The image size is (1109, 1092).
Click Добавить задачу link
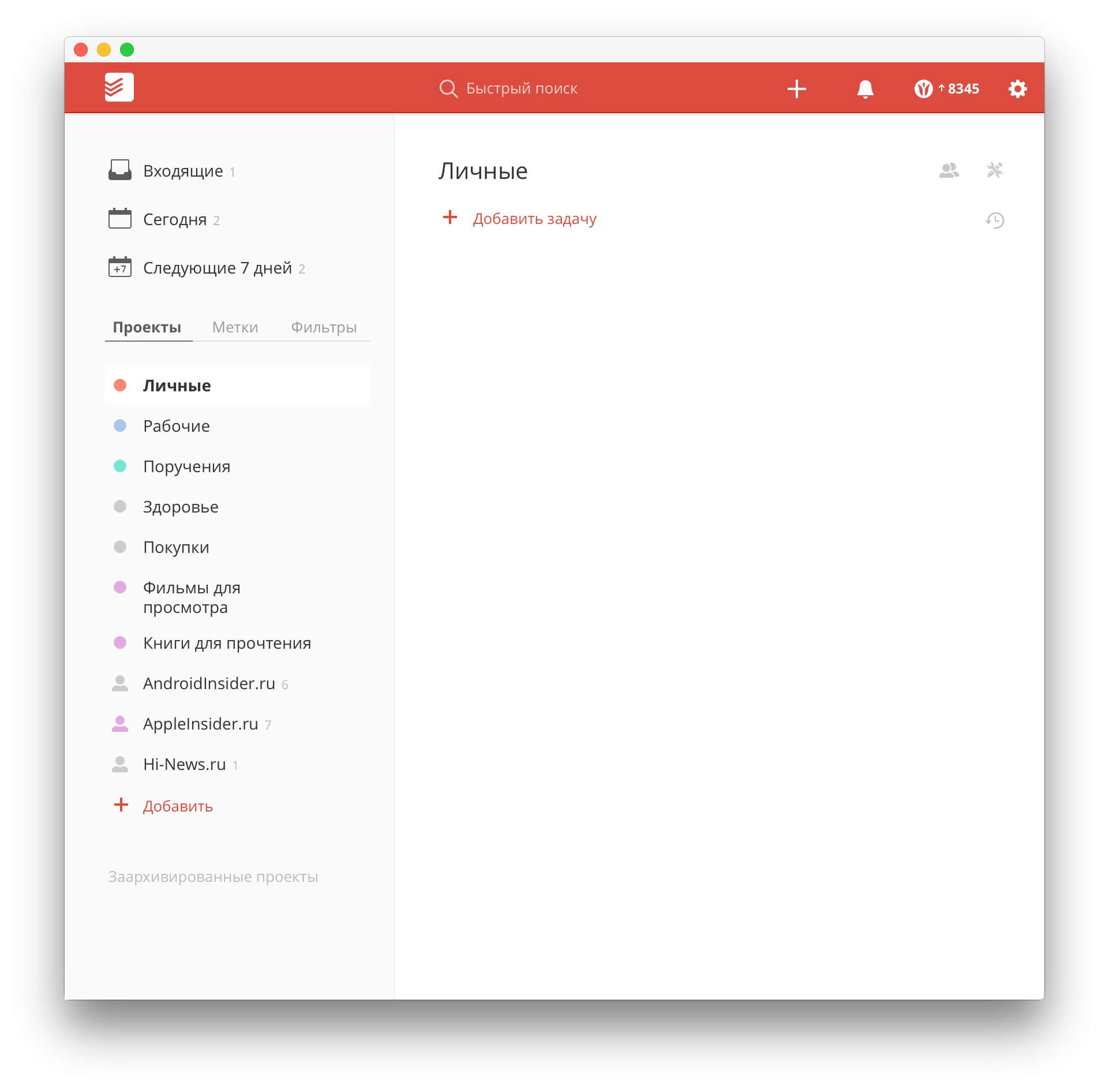tap(534, 219)
